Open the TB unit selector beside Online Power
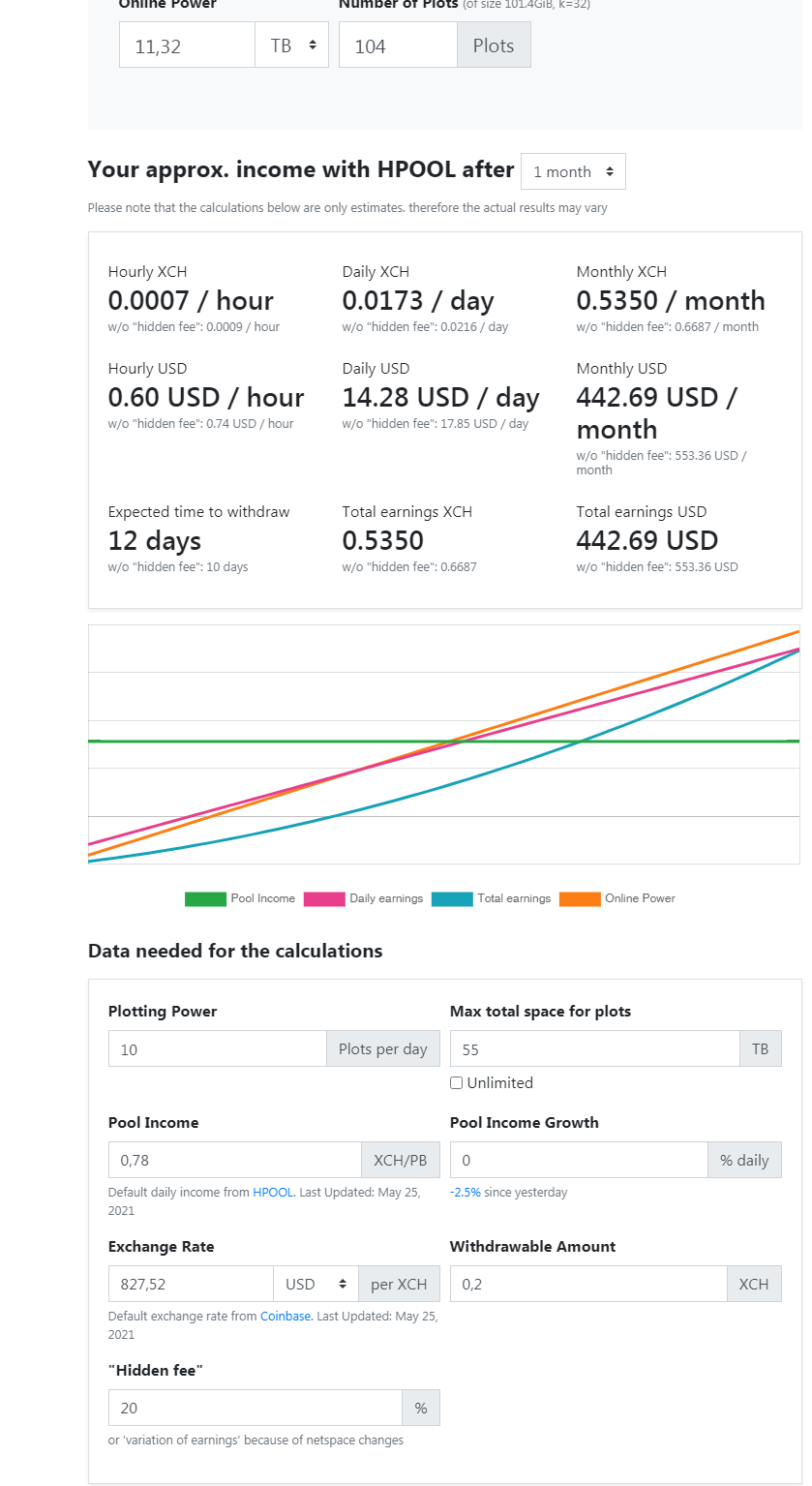812x1486 pixels. coord(291,45)
